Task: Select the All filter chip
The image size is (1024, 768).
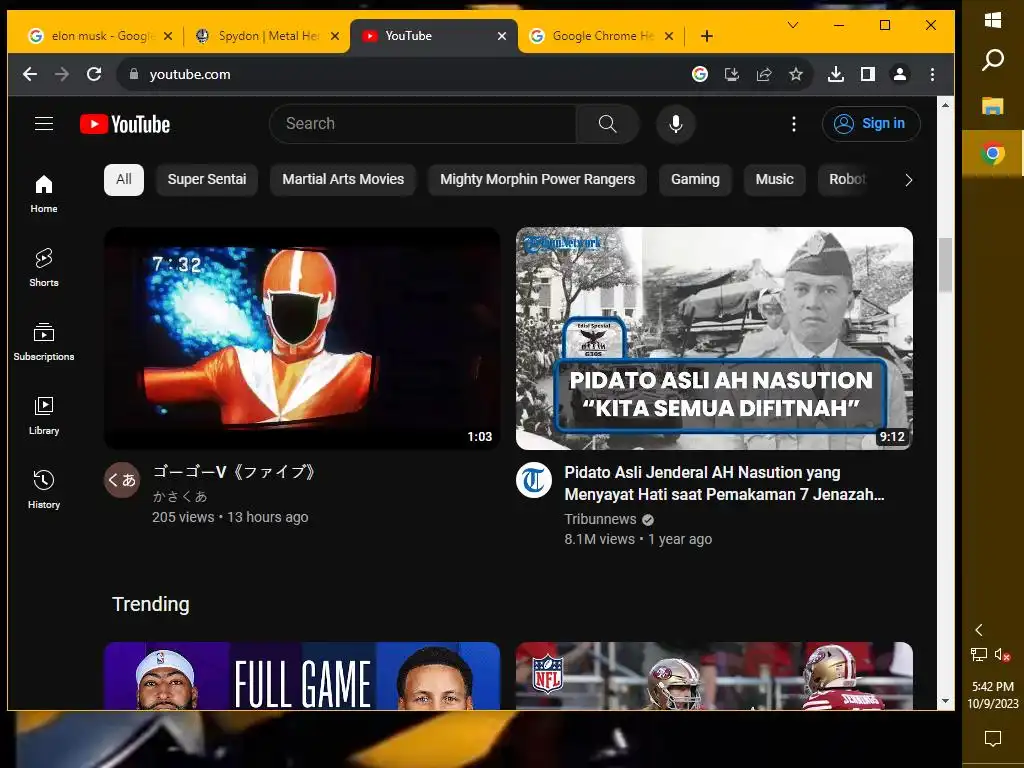Action: (123, 180)
